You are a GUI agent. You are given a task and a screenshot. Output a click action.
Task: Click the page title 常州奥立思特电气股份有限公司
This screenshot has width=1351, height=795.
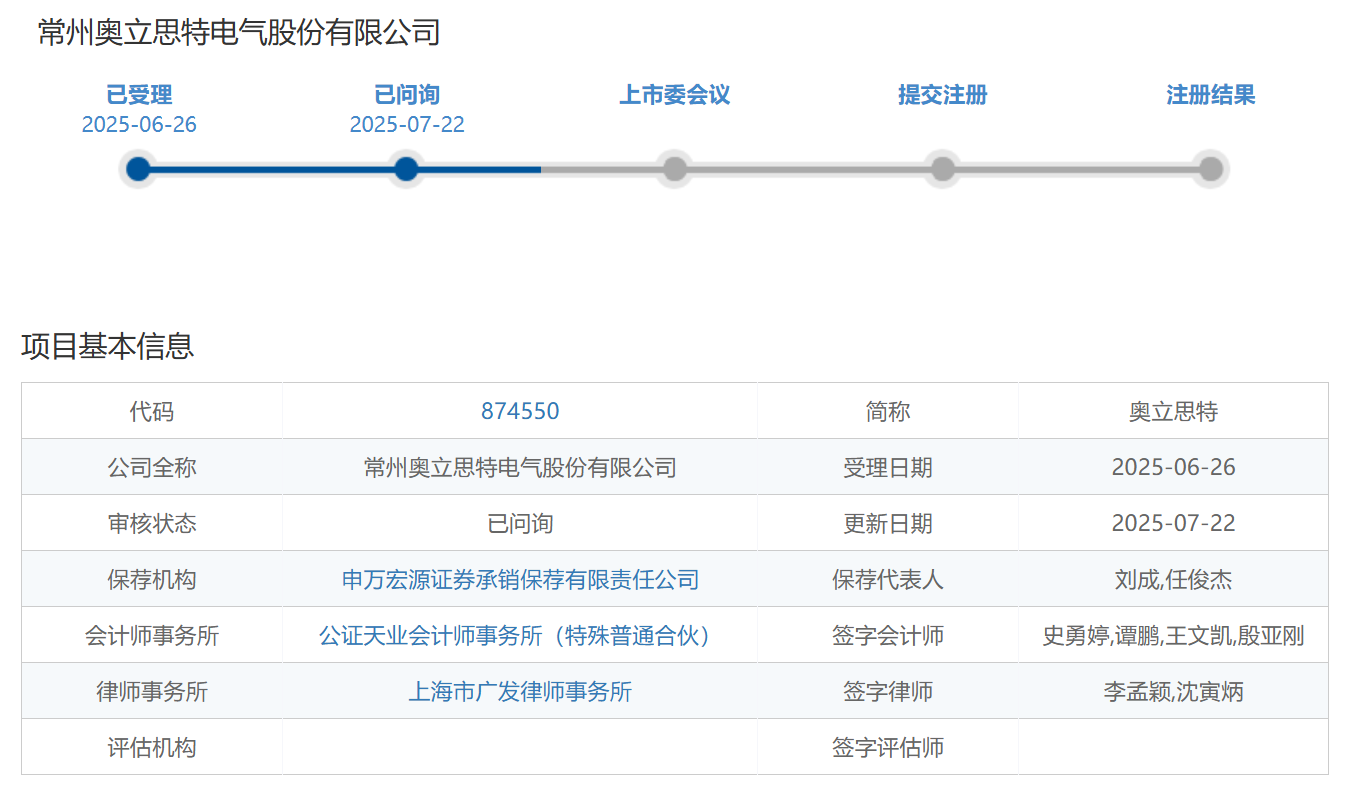239,32
